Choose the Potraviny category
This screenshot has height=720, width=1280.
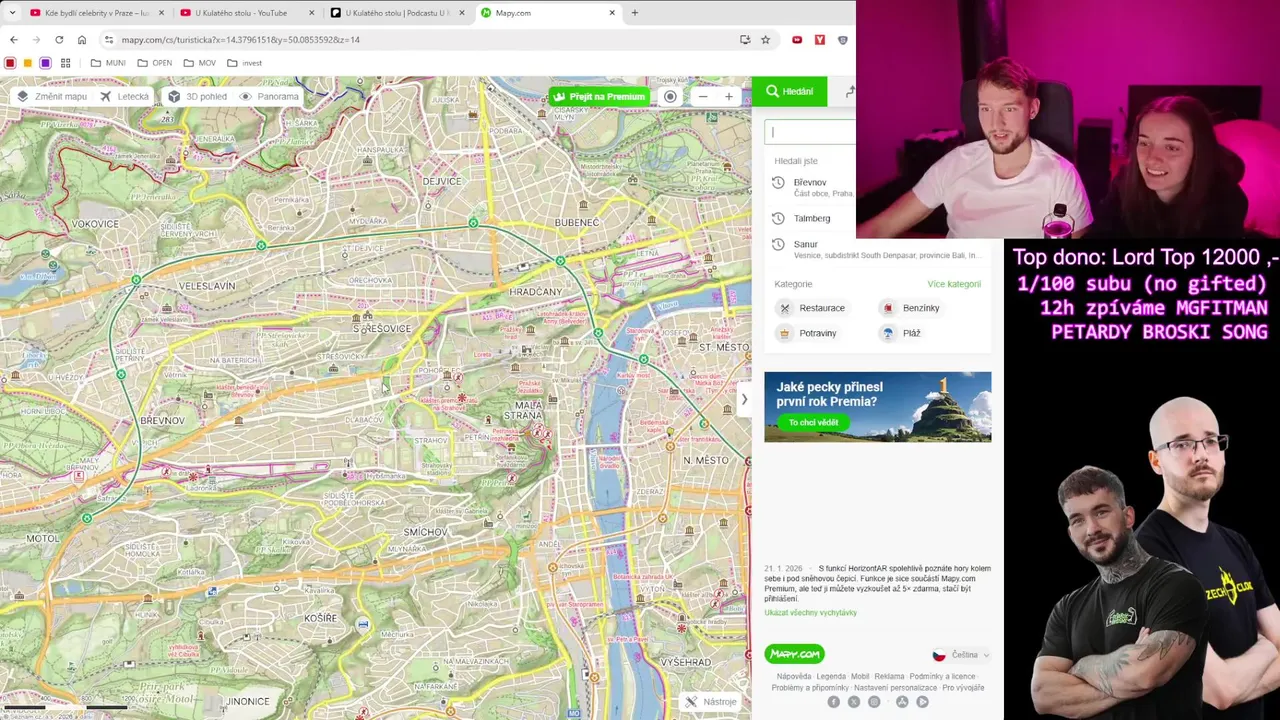pos(807,333)
